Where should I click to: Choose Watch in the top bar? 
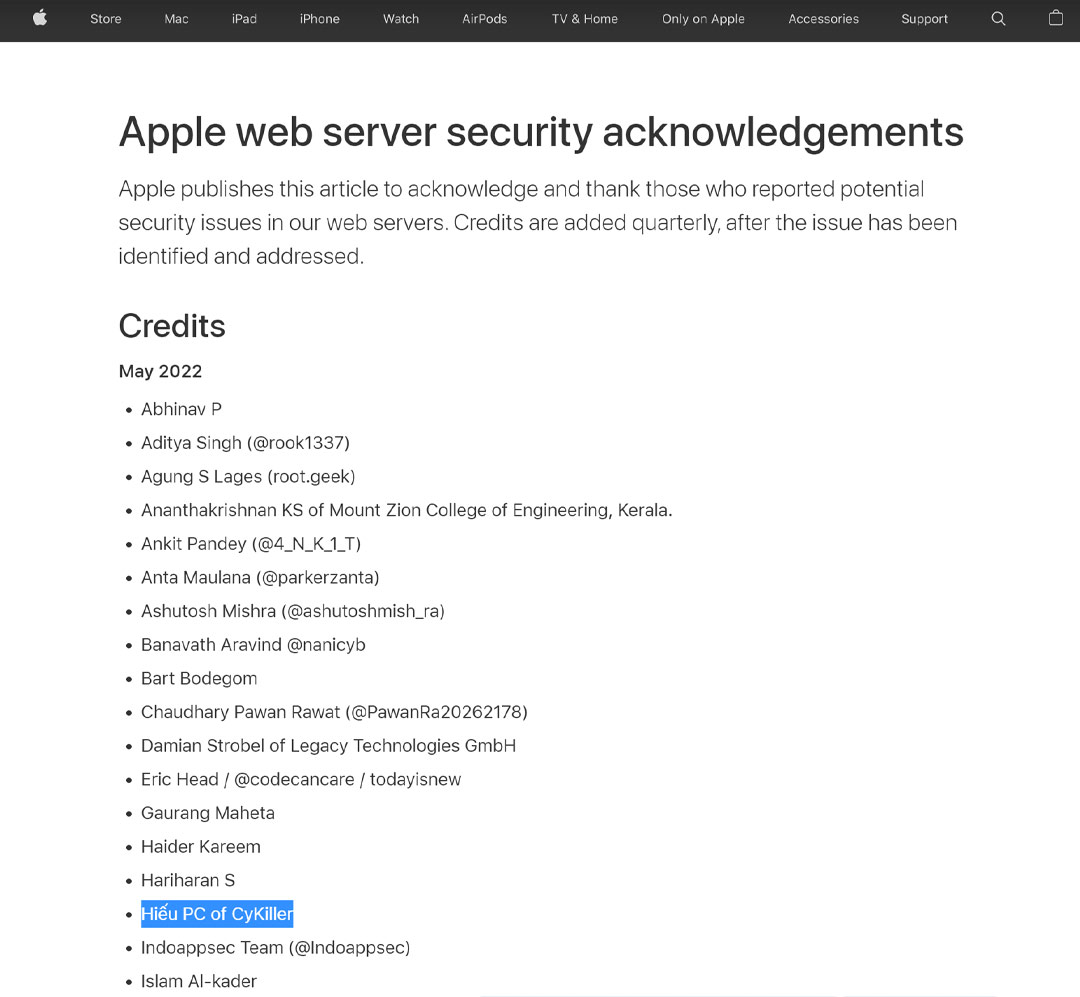coord(401,19)
